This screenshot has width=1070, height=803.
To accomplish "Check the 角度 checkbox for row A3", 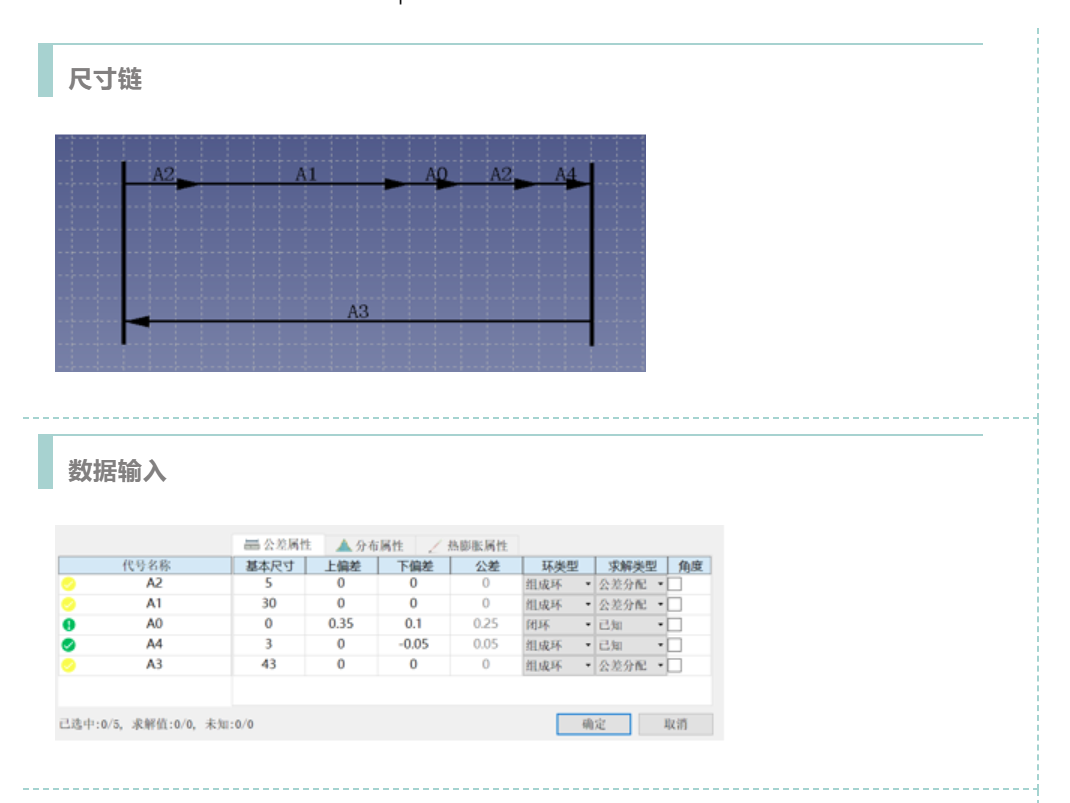I will pyautogui.click(x=675, y=665).
